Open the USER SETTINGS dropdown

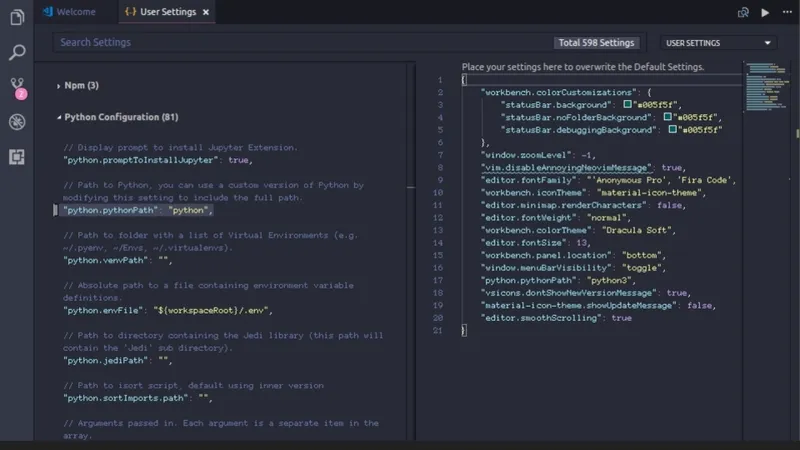click(718, 43)
